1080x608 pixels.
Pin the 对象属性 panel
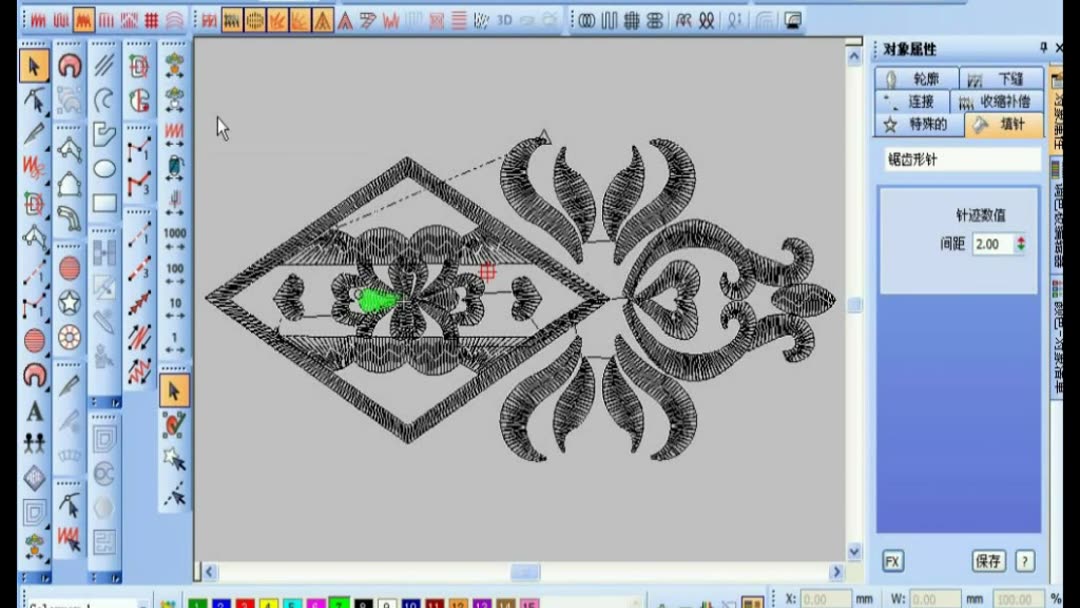pyautogui.click(x=1044, y=48)
